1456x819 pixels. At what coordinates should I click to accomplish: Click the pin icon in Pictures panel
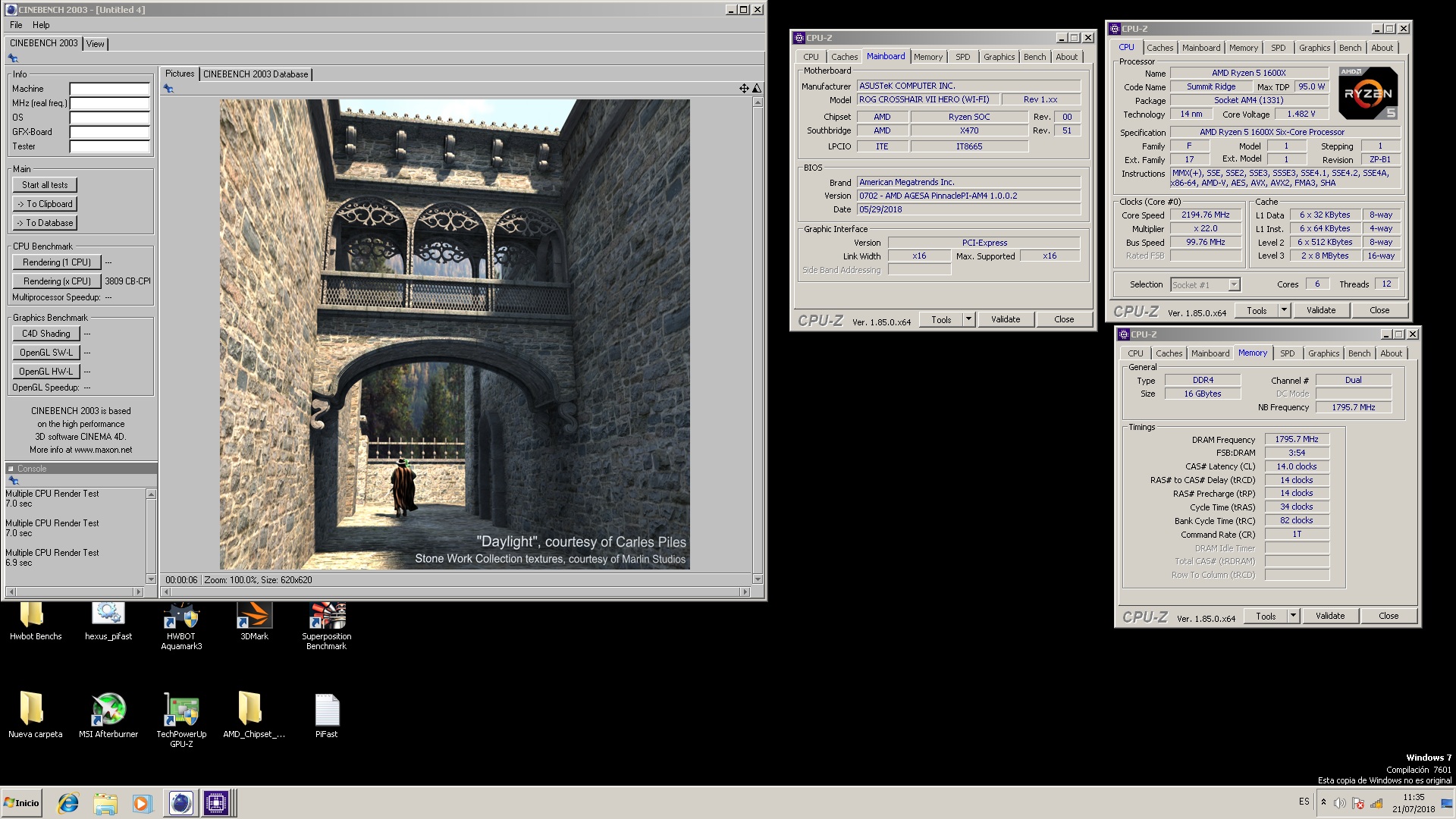[168, 89]
